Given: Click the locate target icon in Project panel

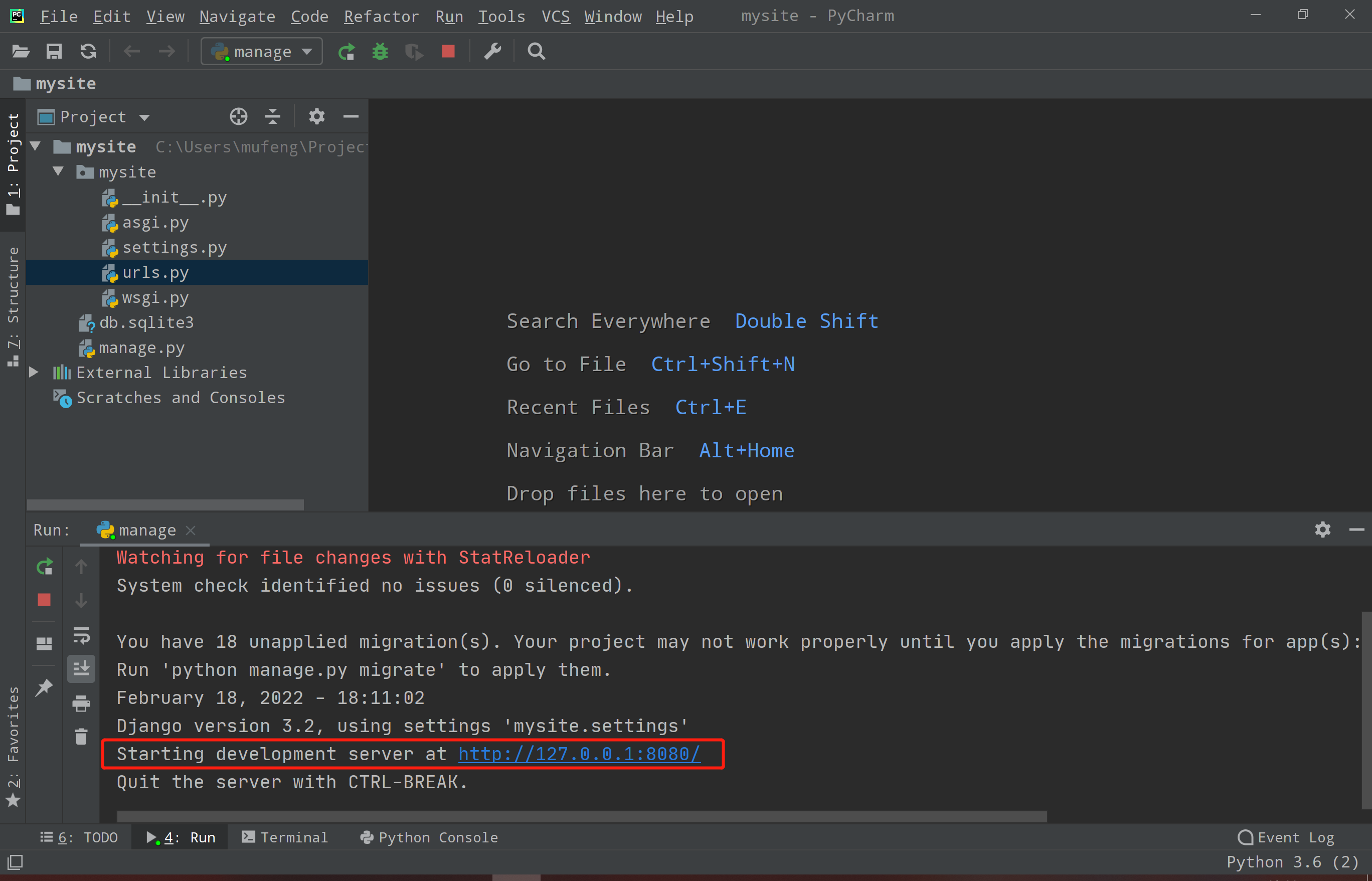Looking at the screenshot, I should pyautogui.click(x=239, y=117).
